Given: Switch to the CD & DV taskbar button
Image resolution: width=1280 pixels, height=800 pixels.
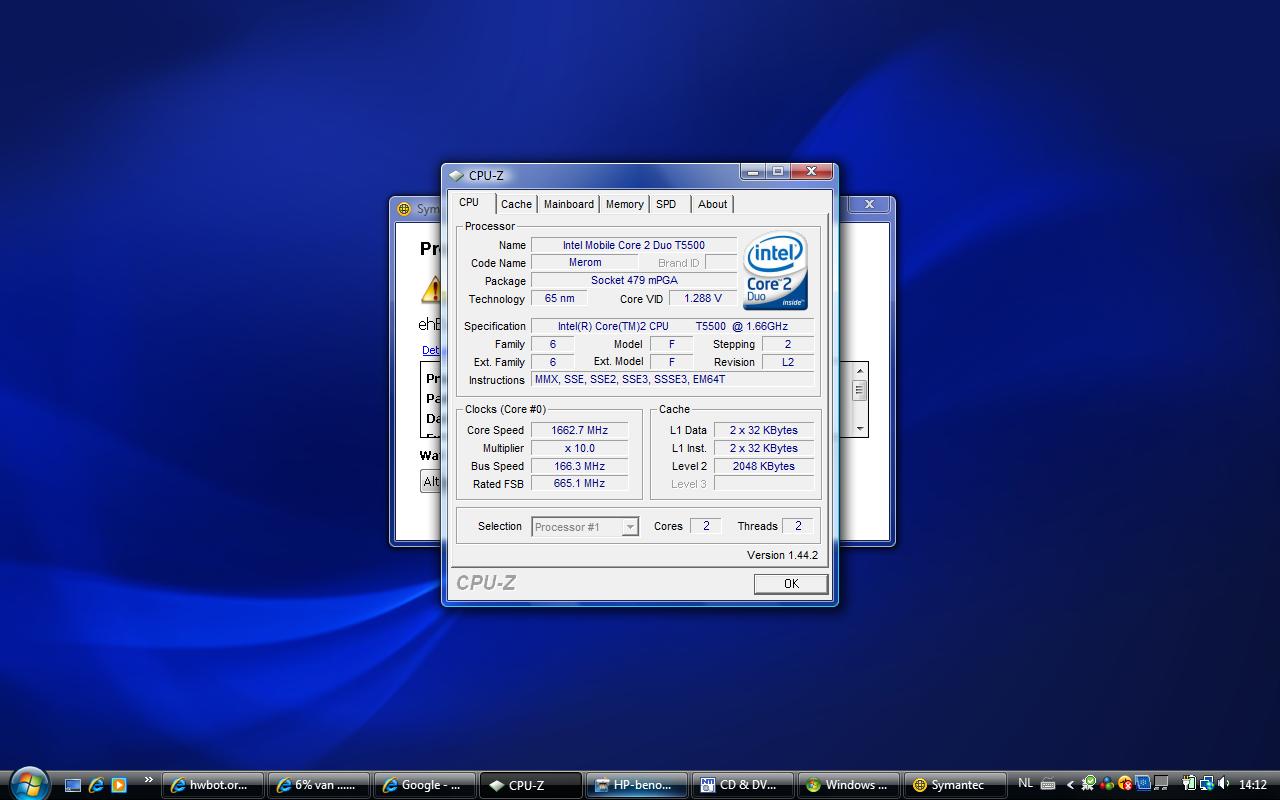Looking at the screenshot, I should (x=743, y=785).
